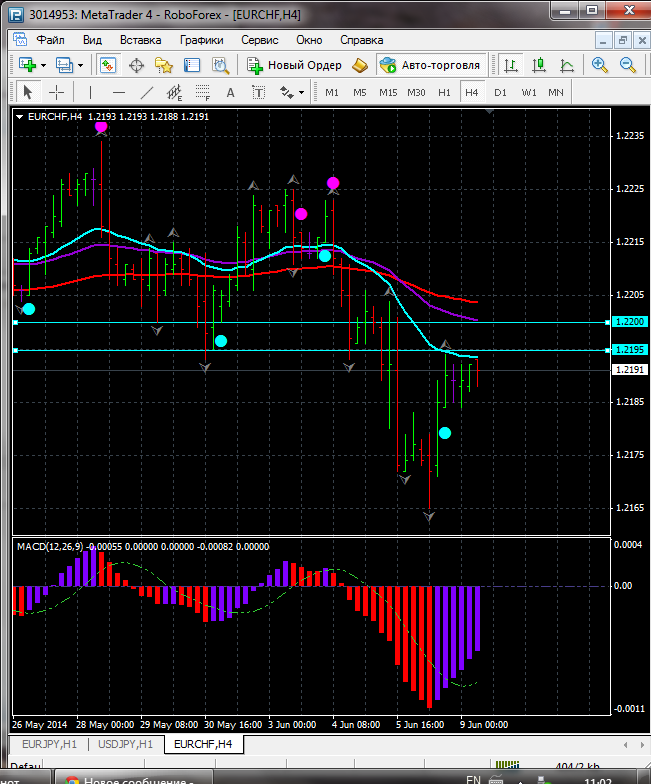The image size is (660, 784).
Task: Select the 1.2200 horizontal line label
Action: [630, 322]
